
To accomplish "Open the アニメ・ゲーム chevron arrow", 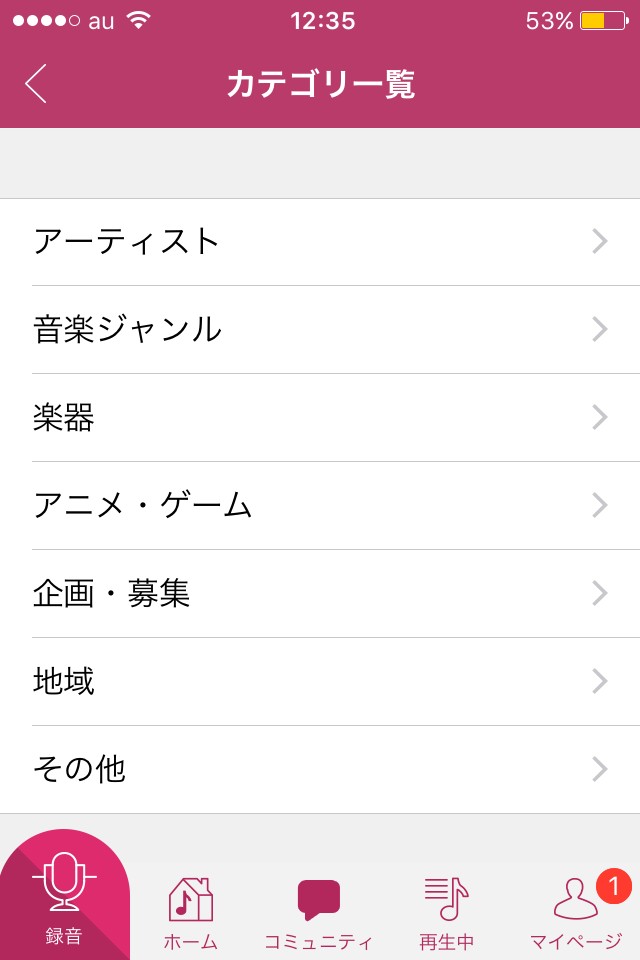I will pos(599,506).
